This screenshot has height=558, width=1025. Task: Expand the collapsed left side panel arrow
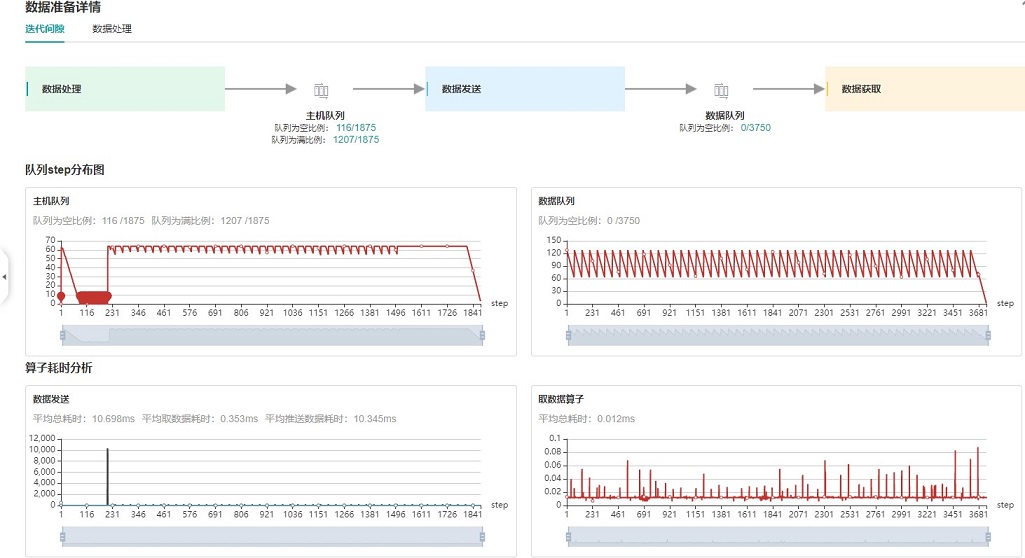coord(4,276)
